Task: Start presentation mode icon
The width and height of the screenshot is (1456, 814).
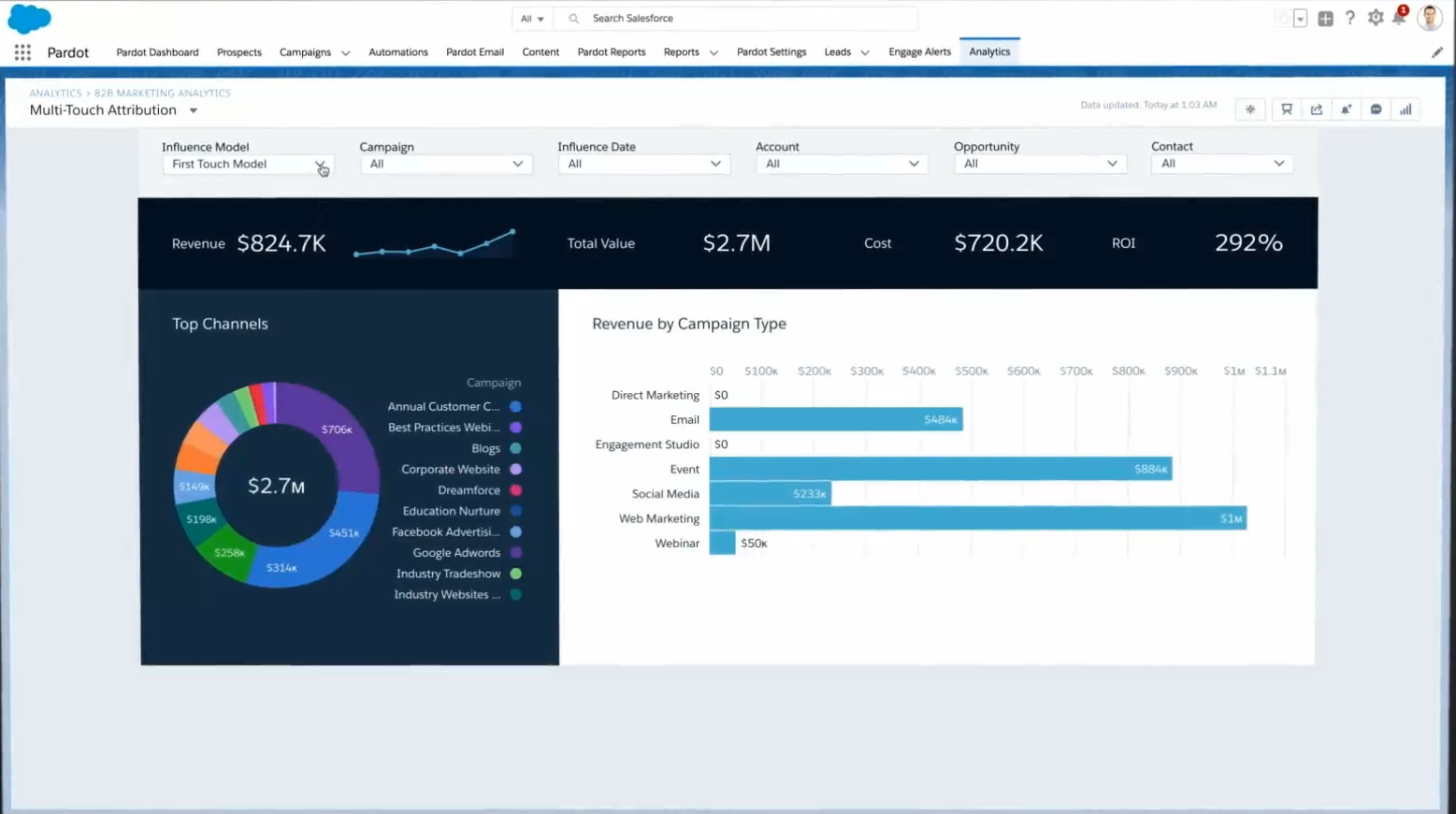Action: point(1287,109)
